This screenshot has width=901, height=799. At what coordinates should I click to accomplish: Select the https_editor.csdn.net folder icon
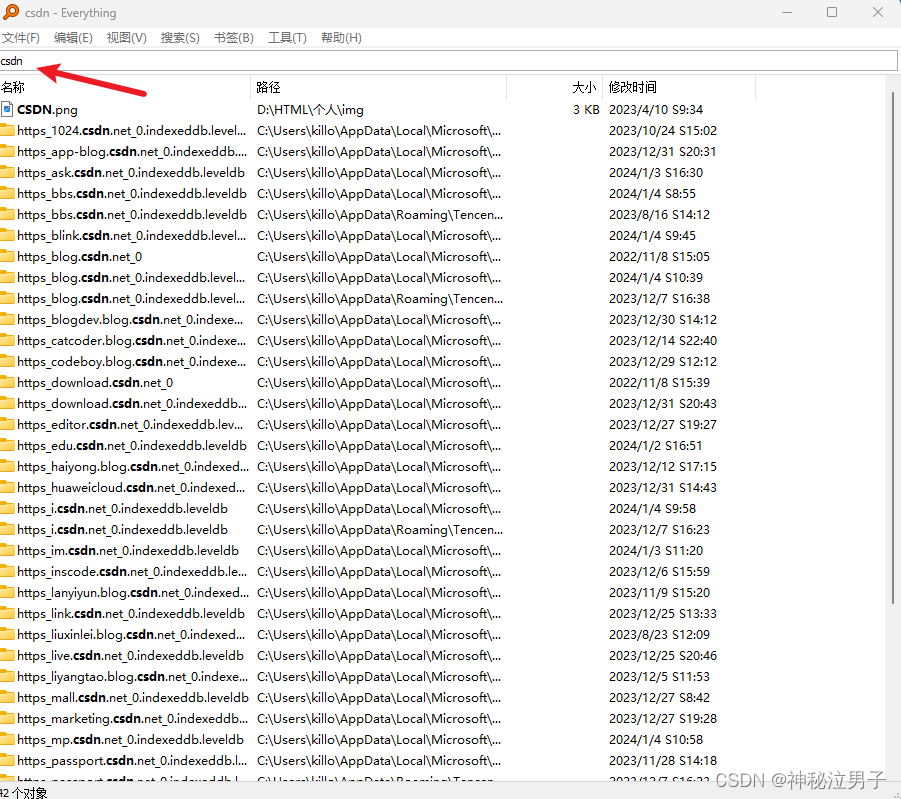point(7,424)
